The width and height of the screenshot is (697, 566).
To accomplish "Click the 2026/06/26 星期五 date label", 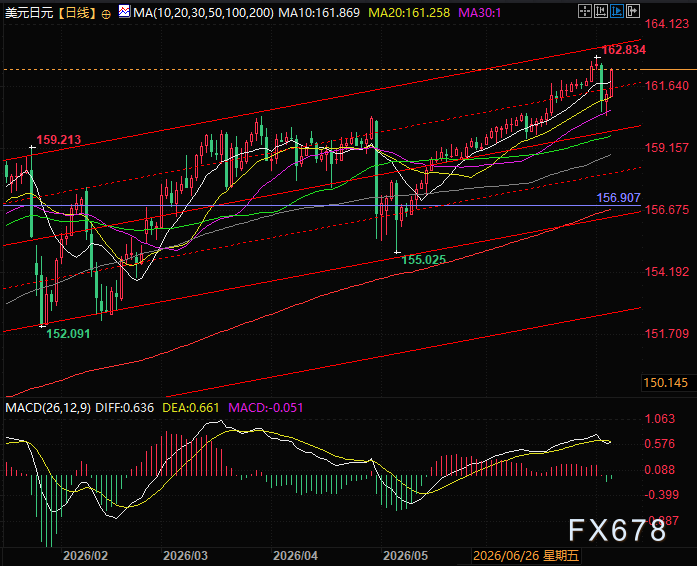I will click(526, 555).
